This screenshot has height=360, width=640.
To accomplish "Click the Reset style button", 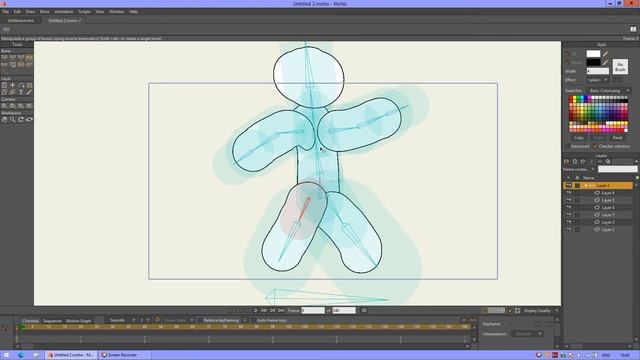I will click(618, 138).
